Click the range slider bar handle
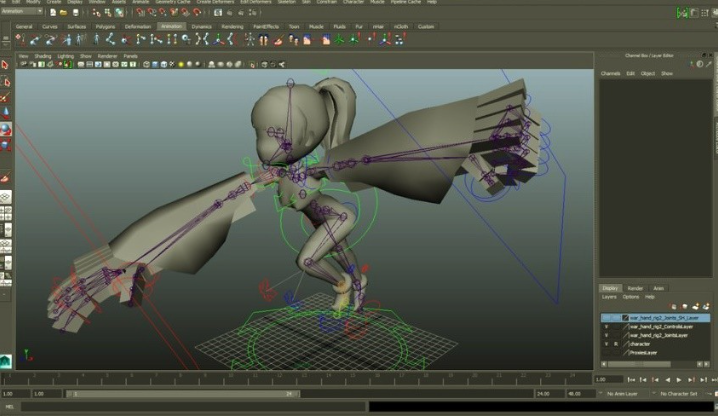The image size is (718, 416). (x=183, y=394)
